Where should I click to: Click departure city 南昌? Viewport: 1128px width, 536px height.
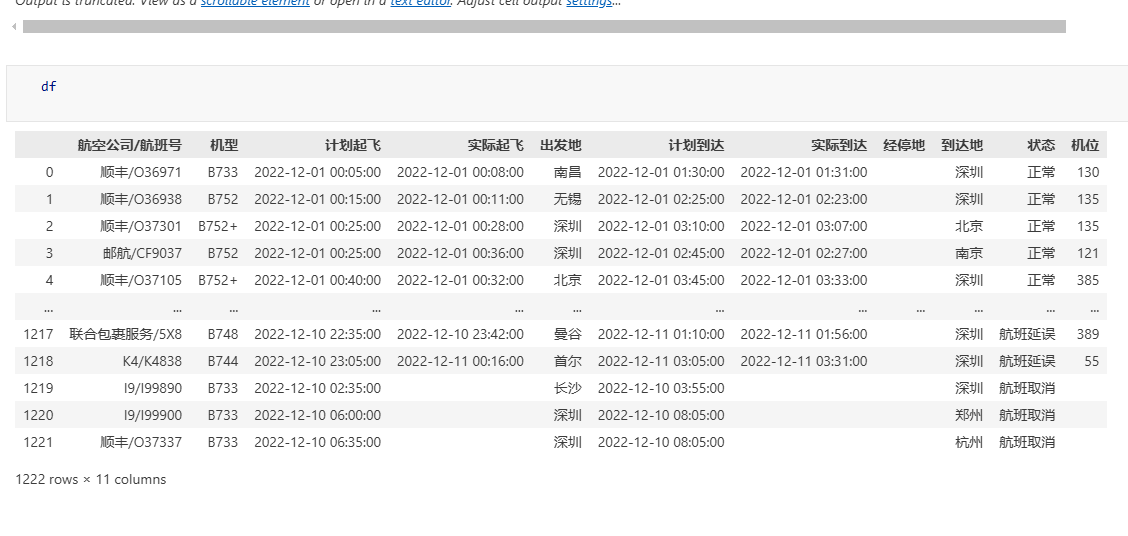pos(568,172)
